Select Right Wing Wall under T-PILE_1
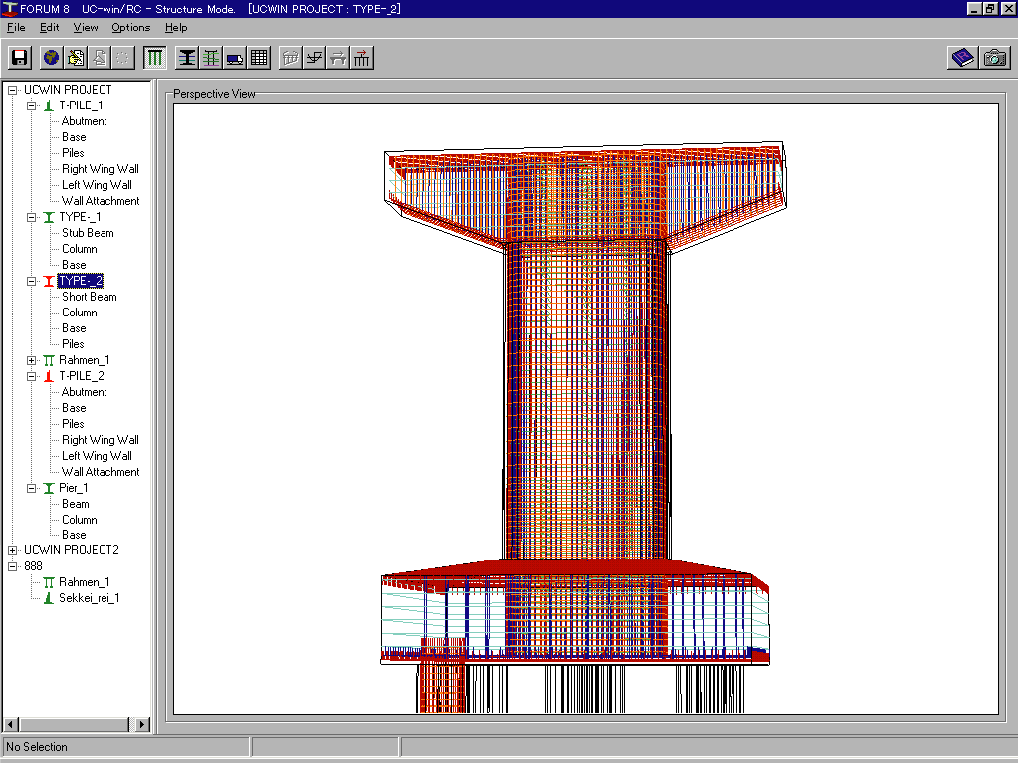1018x764 pixels. click(x=100, y=169)
